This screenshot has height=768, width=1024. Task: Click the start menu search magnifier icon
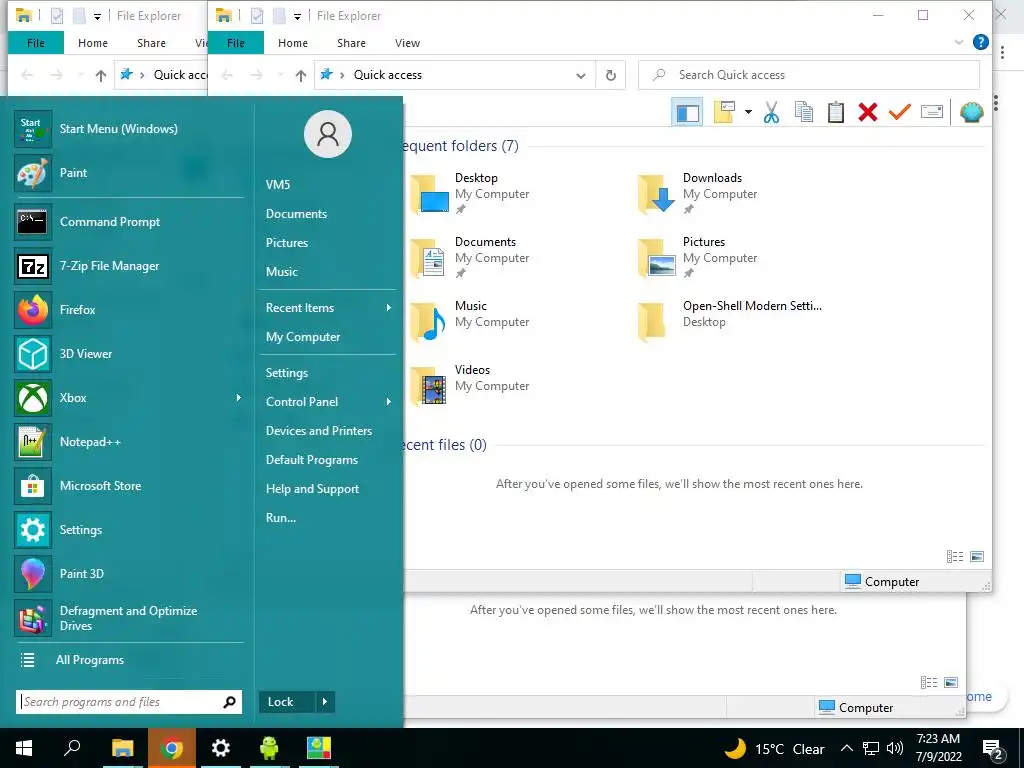point(229,702)
